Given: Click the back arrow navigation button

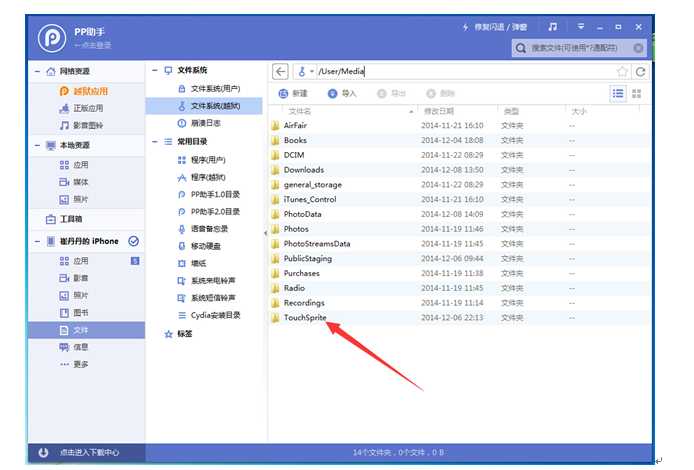Looking at the screenshot, I should (280, 71).
